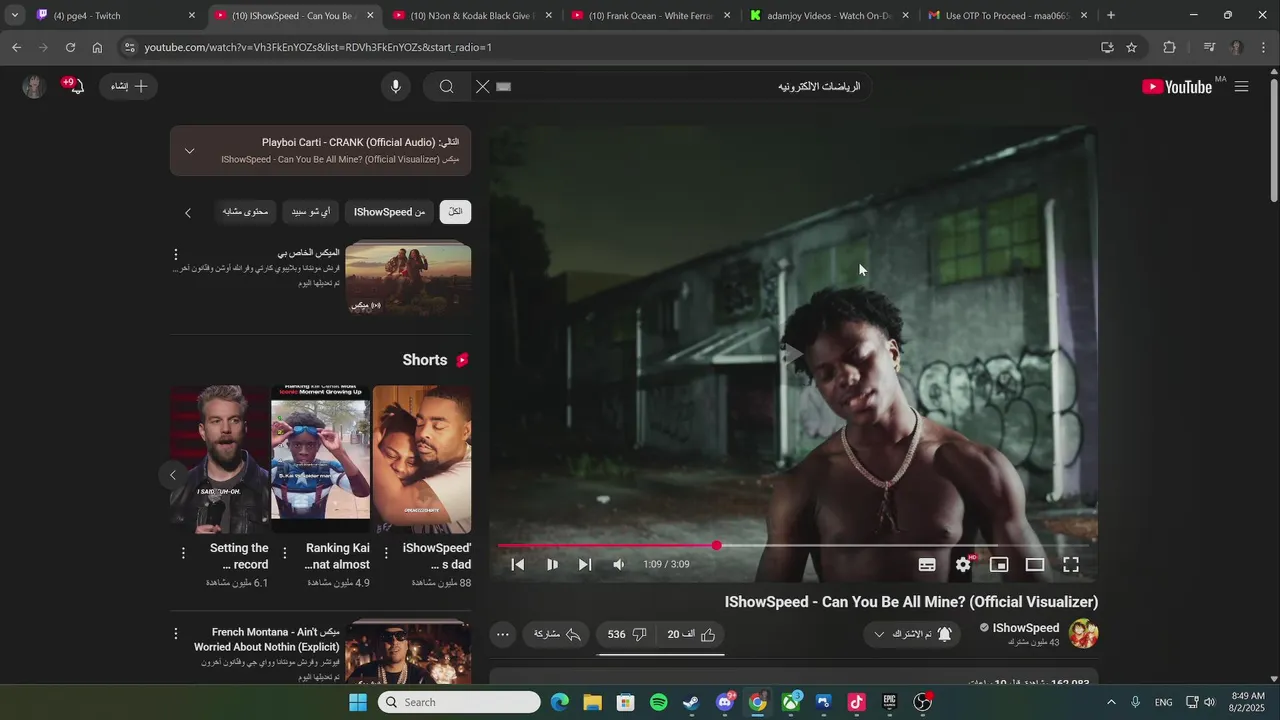
Task: Reload the page
Action: 70,47
